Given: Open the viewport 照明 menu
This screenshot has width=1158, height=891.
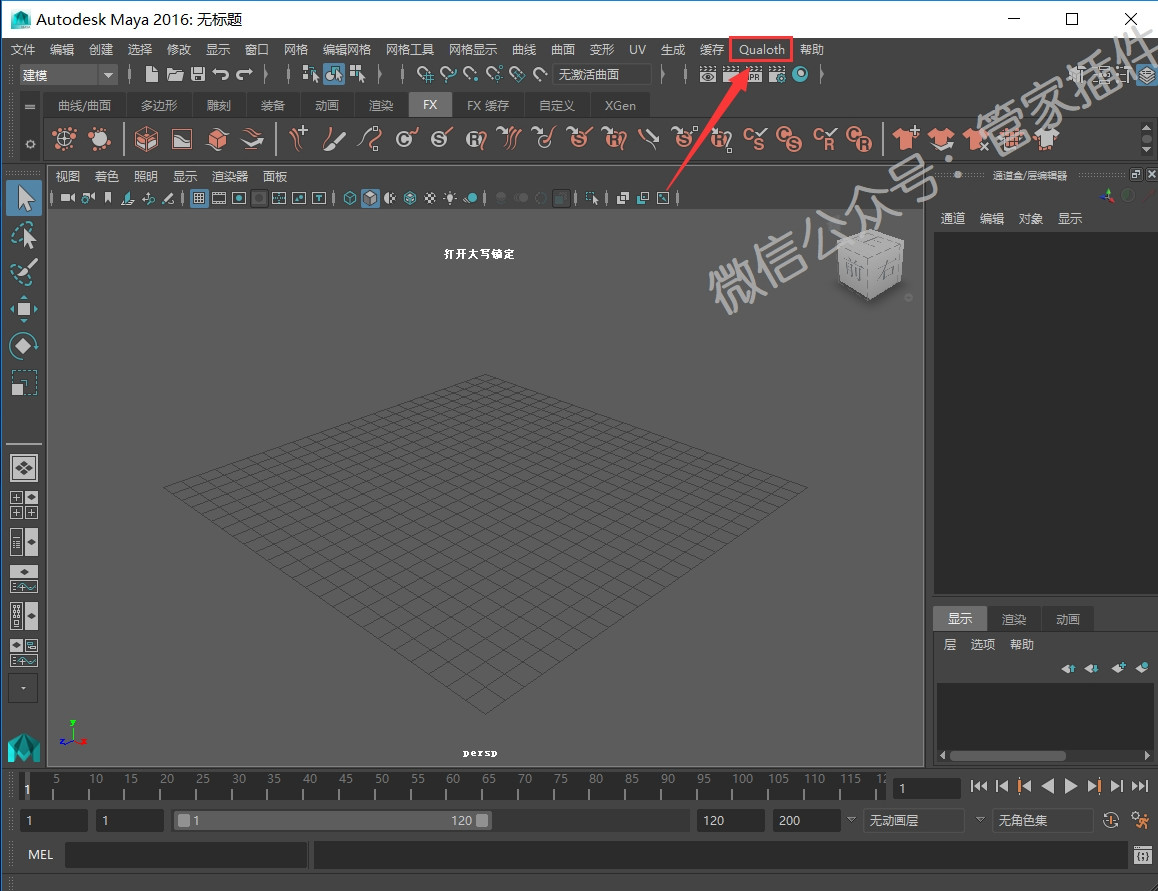Looking at the screenshot, I should pos(145,177).
